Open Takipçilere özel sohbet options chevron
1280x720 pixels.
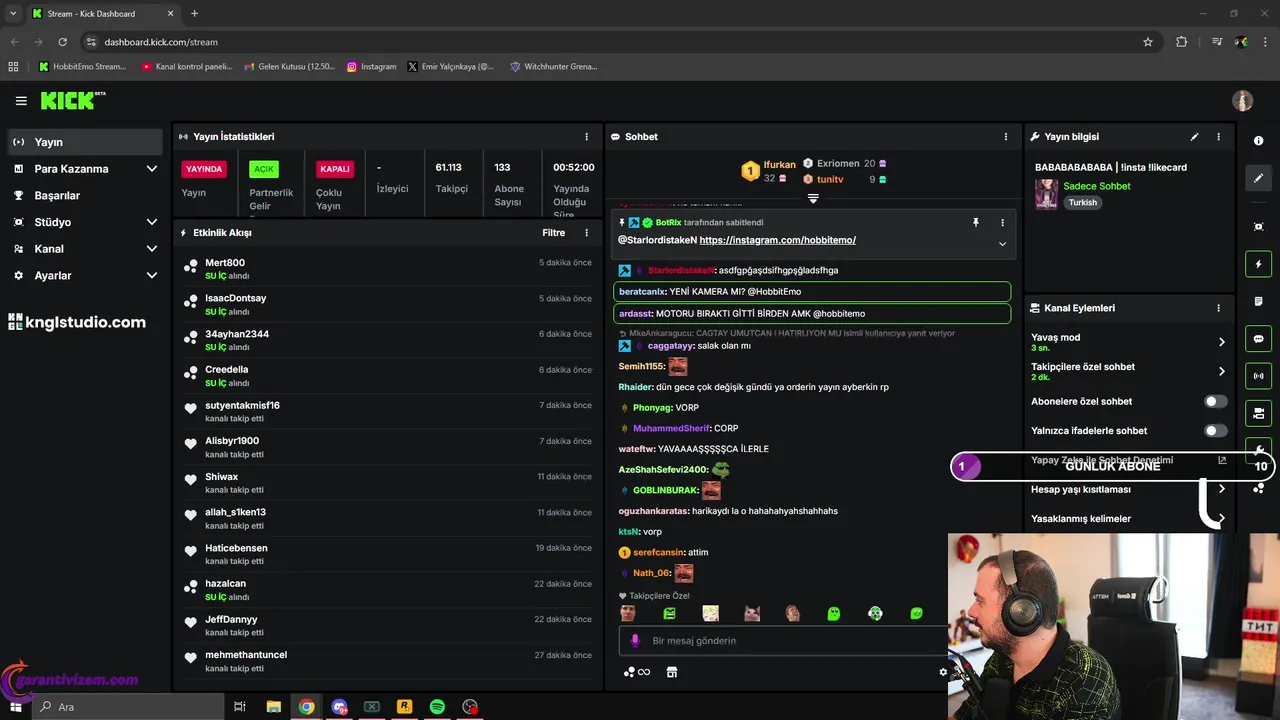point(1222,372)
